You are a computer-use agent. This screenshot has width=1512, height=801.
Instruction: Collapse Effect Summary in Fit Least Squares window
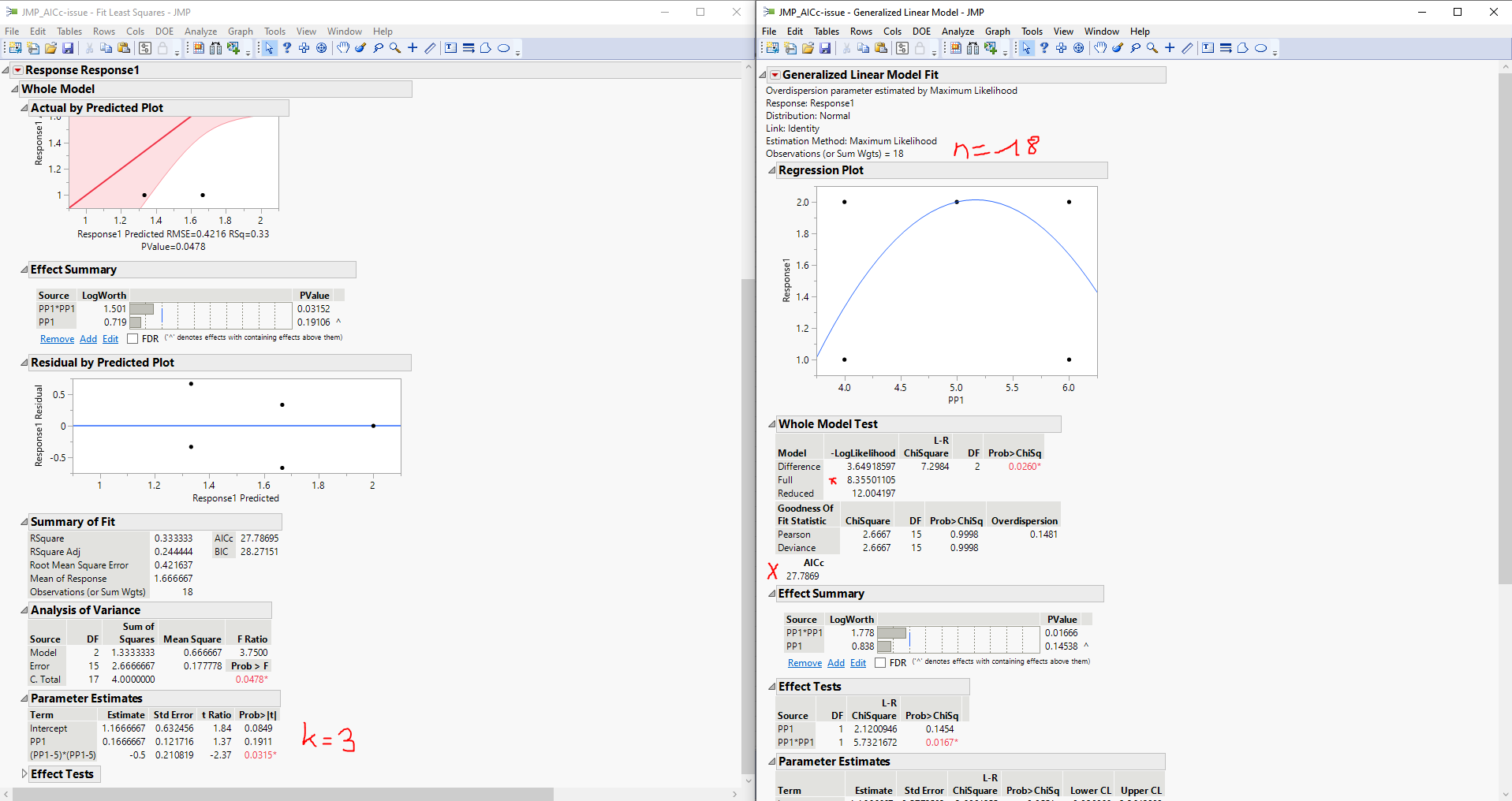24,270
